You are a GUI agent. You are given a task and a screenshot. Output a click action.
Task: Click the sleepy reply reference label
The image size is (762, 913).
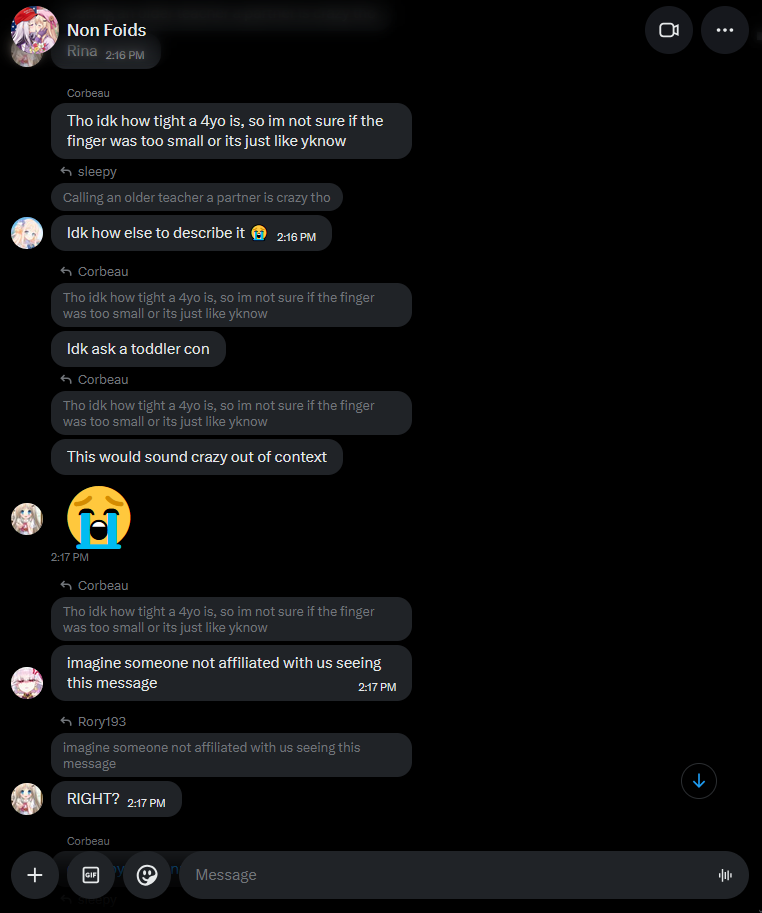(x=97, y=172)
